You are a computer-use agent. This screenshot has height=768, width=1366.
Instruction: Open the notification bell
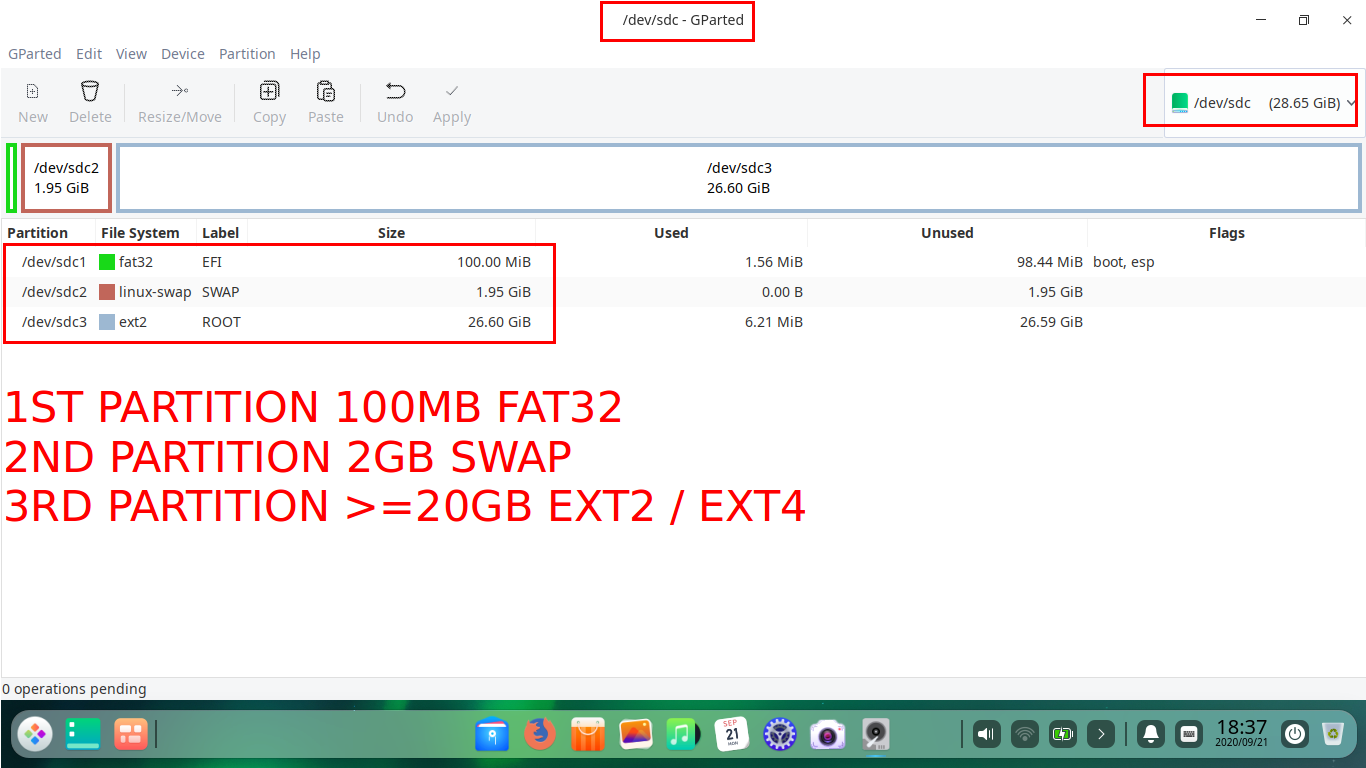(x=1151, y=734)
